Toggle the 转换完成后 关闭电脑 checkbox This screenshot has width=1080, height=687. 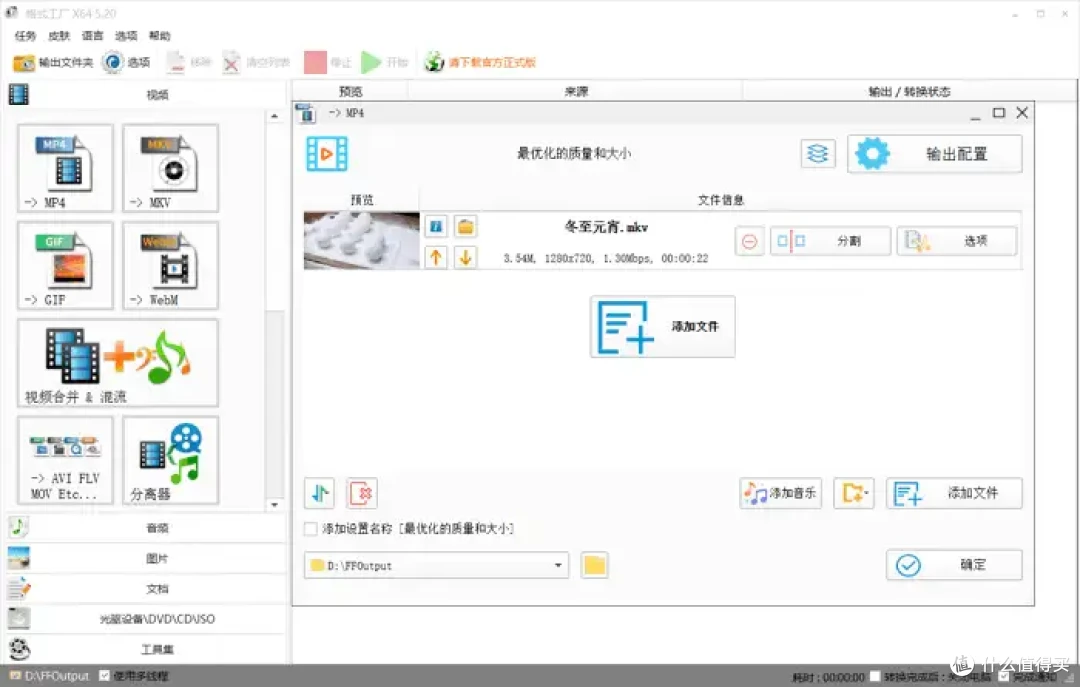(875, 677)
